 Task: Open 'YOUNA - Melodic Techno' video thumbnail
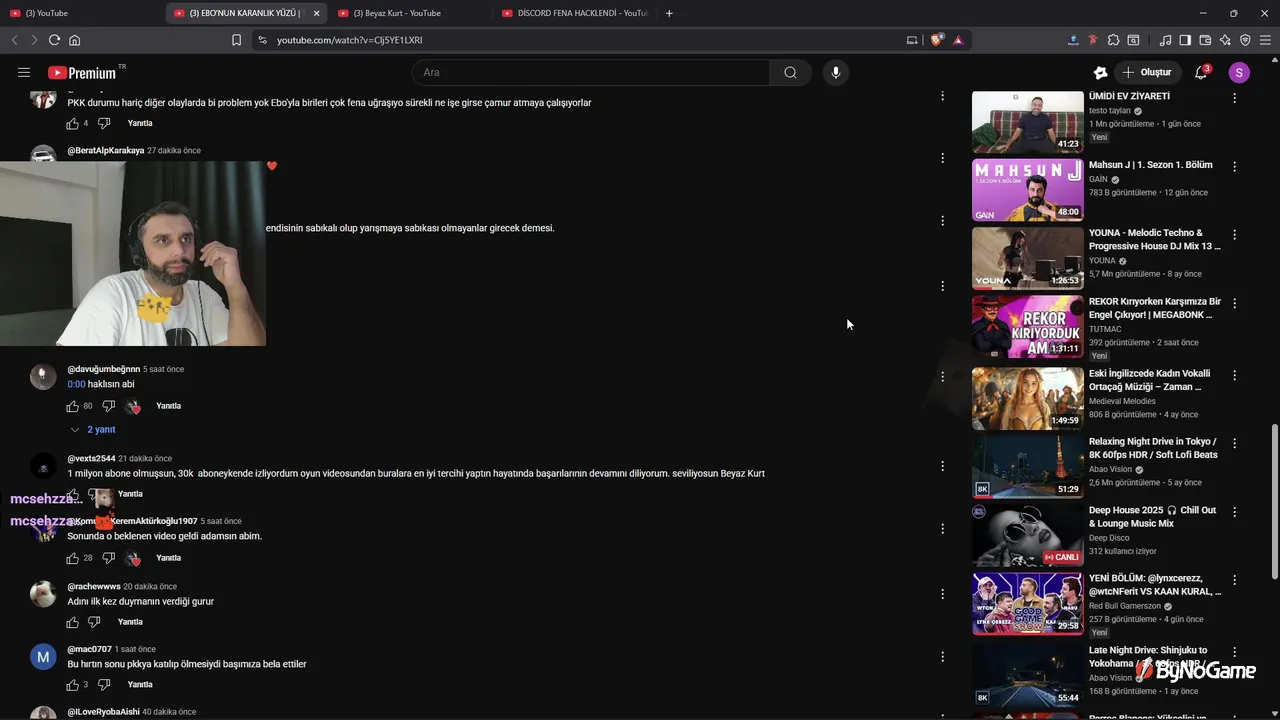pos(1027,258)
